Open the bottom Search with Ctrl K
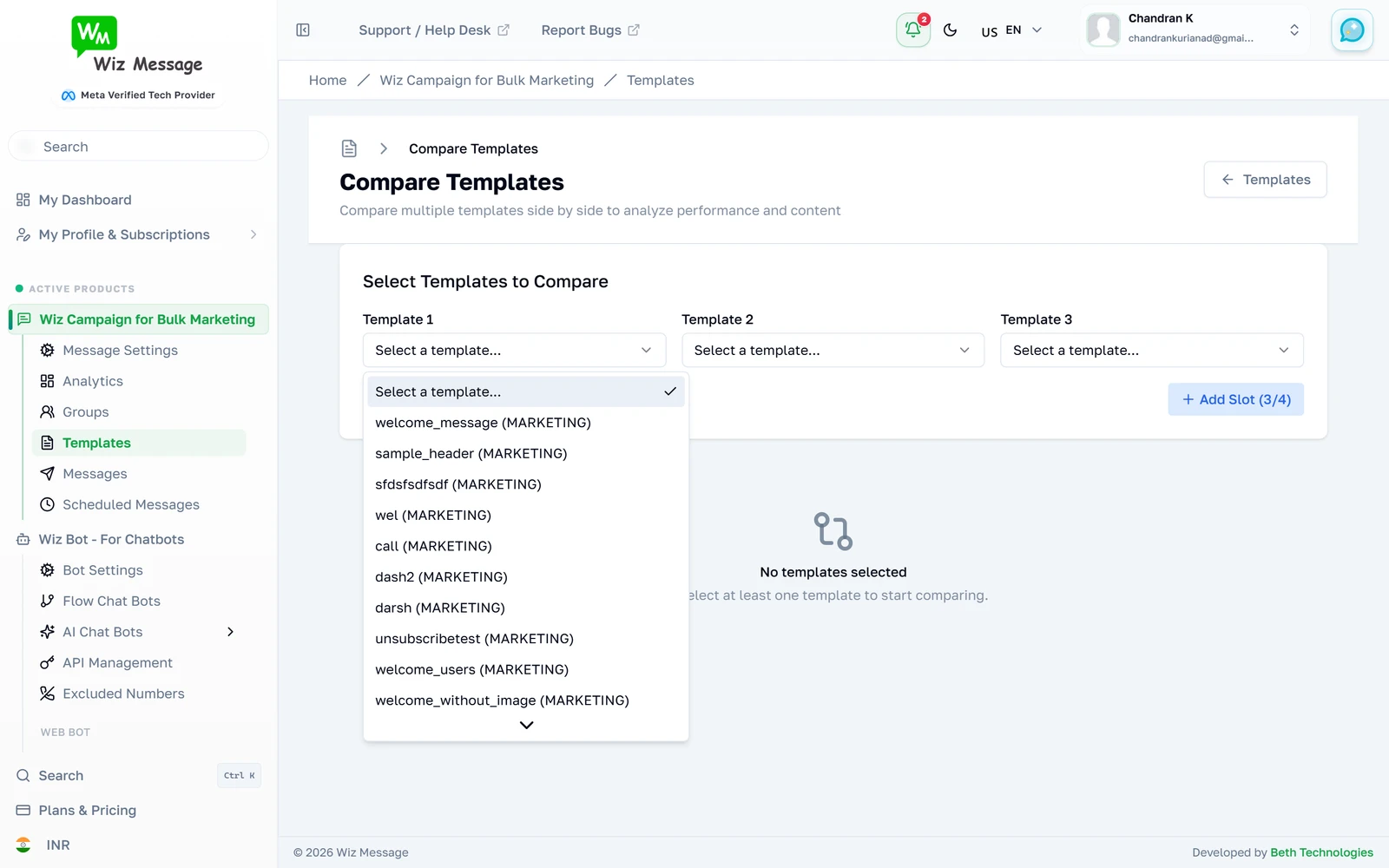 coord(139,775)
